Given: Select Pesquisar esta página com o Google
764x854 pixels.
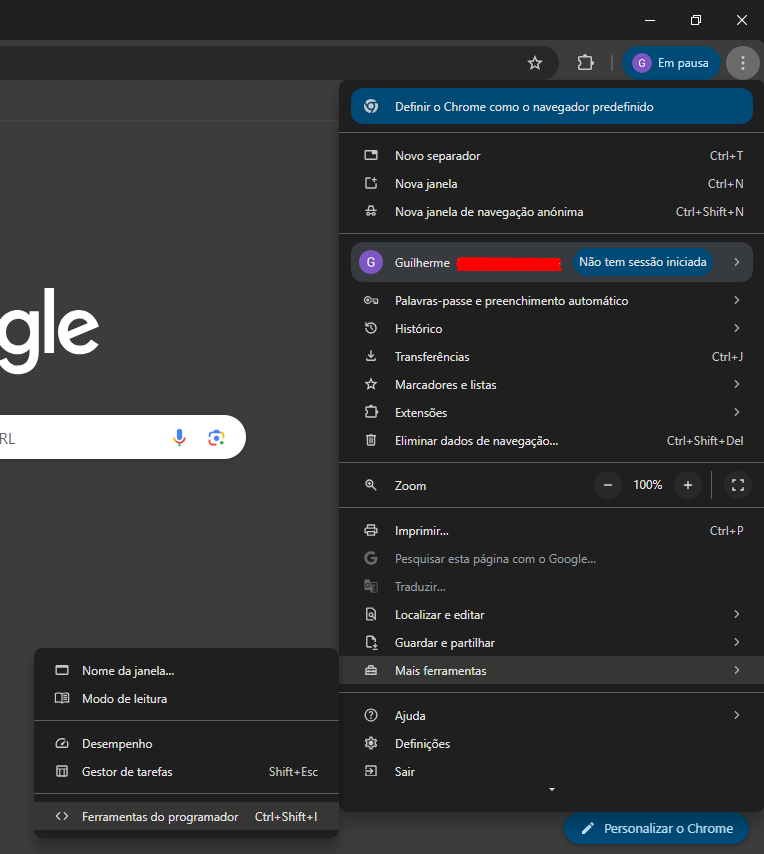Looking at the screenshot, I should [x=552, y=559].
